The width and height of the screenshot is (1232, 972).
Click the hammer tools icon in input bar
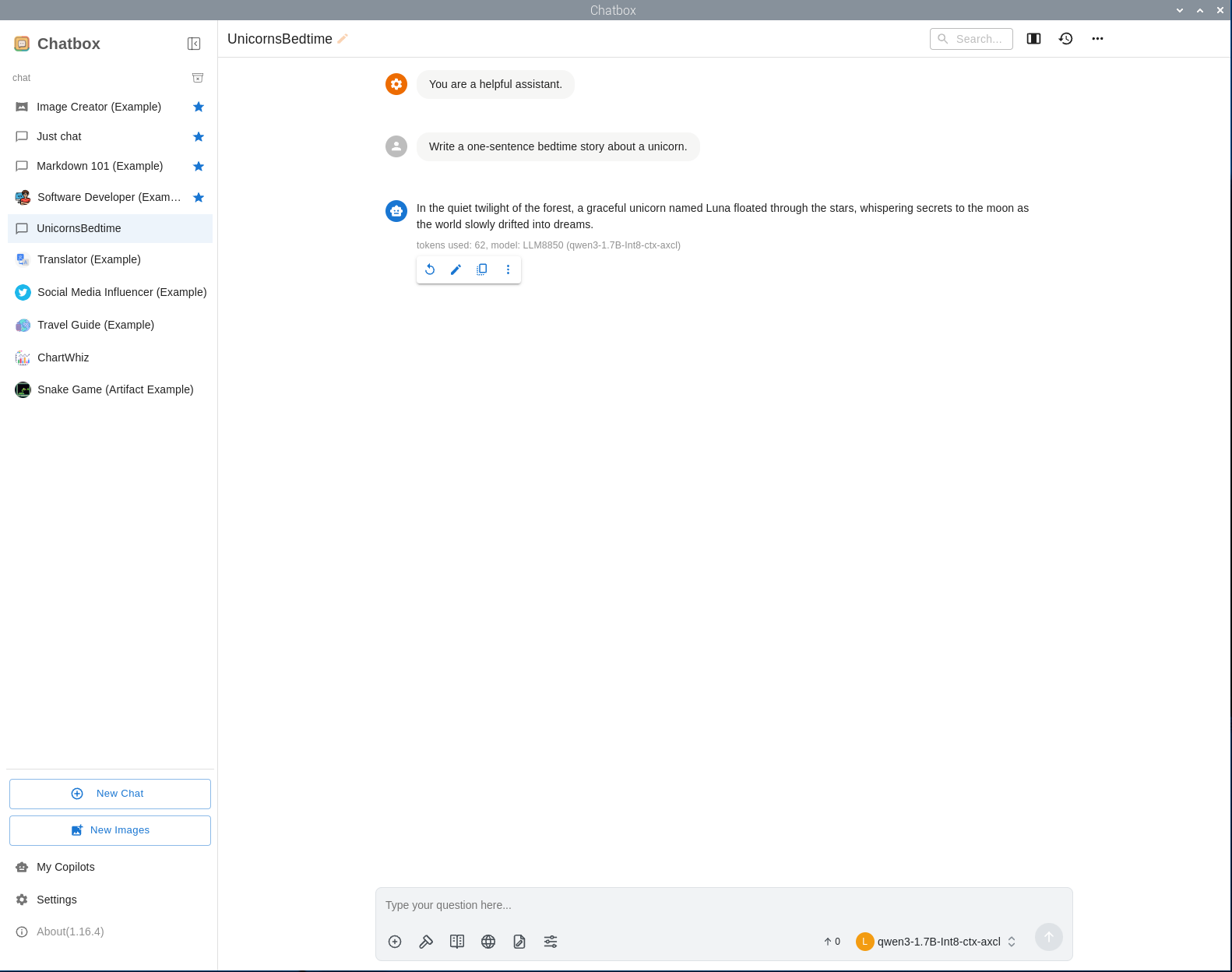coord(426,942)
